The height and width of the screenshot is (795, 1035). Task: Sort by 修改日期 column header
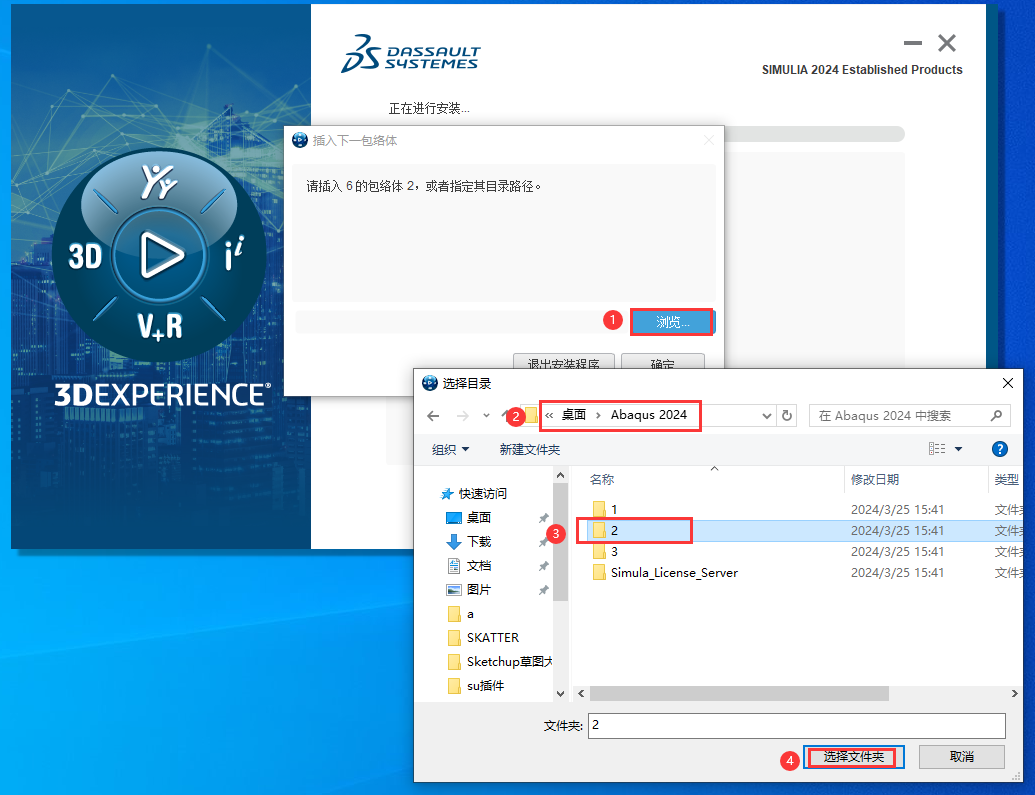[x=875, y=479]
